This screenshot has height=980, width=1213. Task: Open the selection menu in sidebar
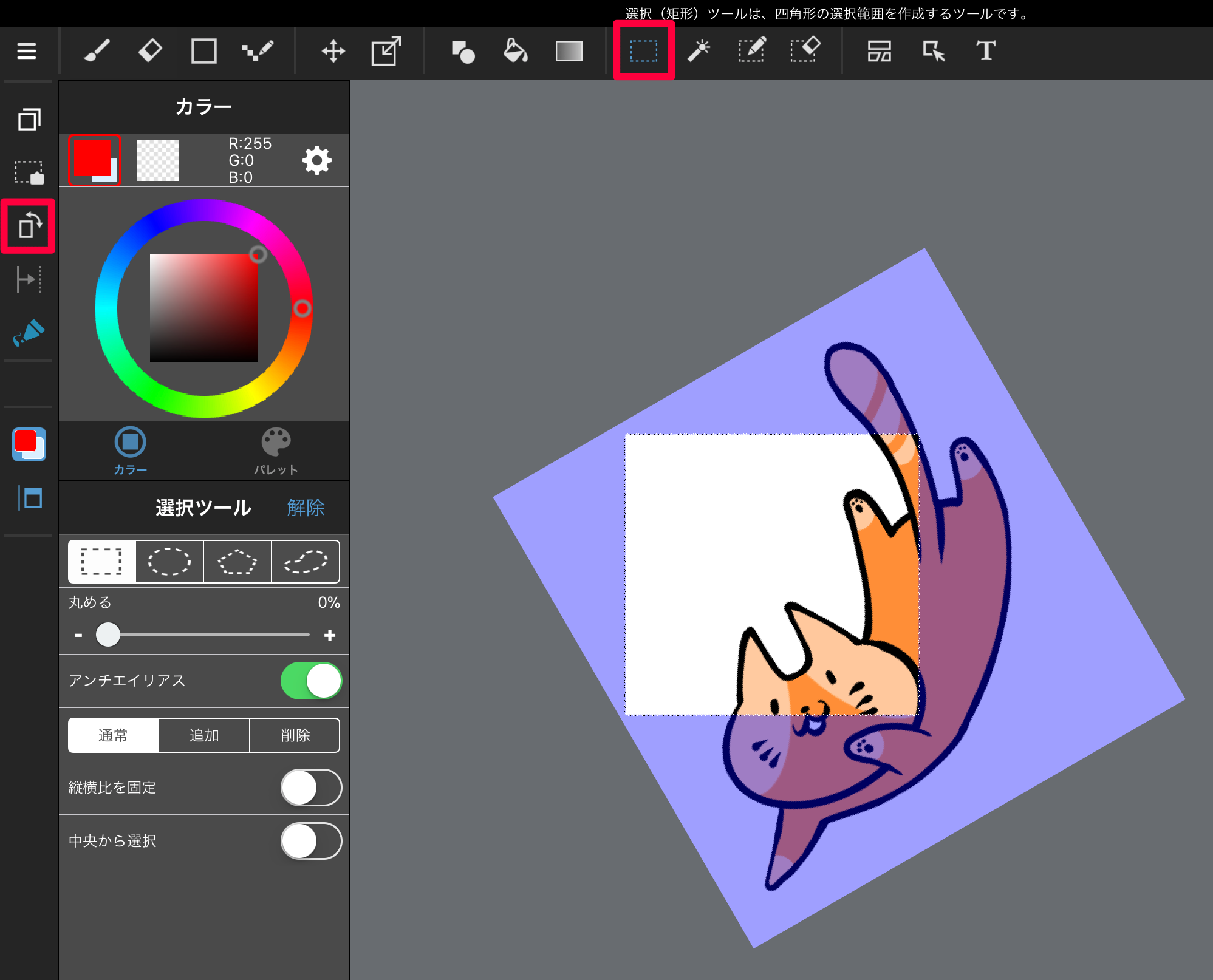coord(29,172)
